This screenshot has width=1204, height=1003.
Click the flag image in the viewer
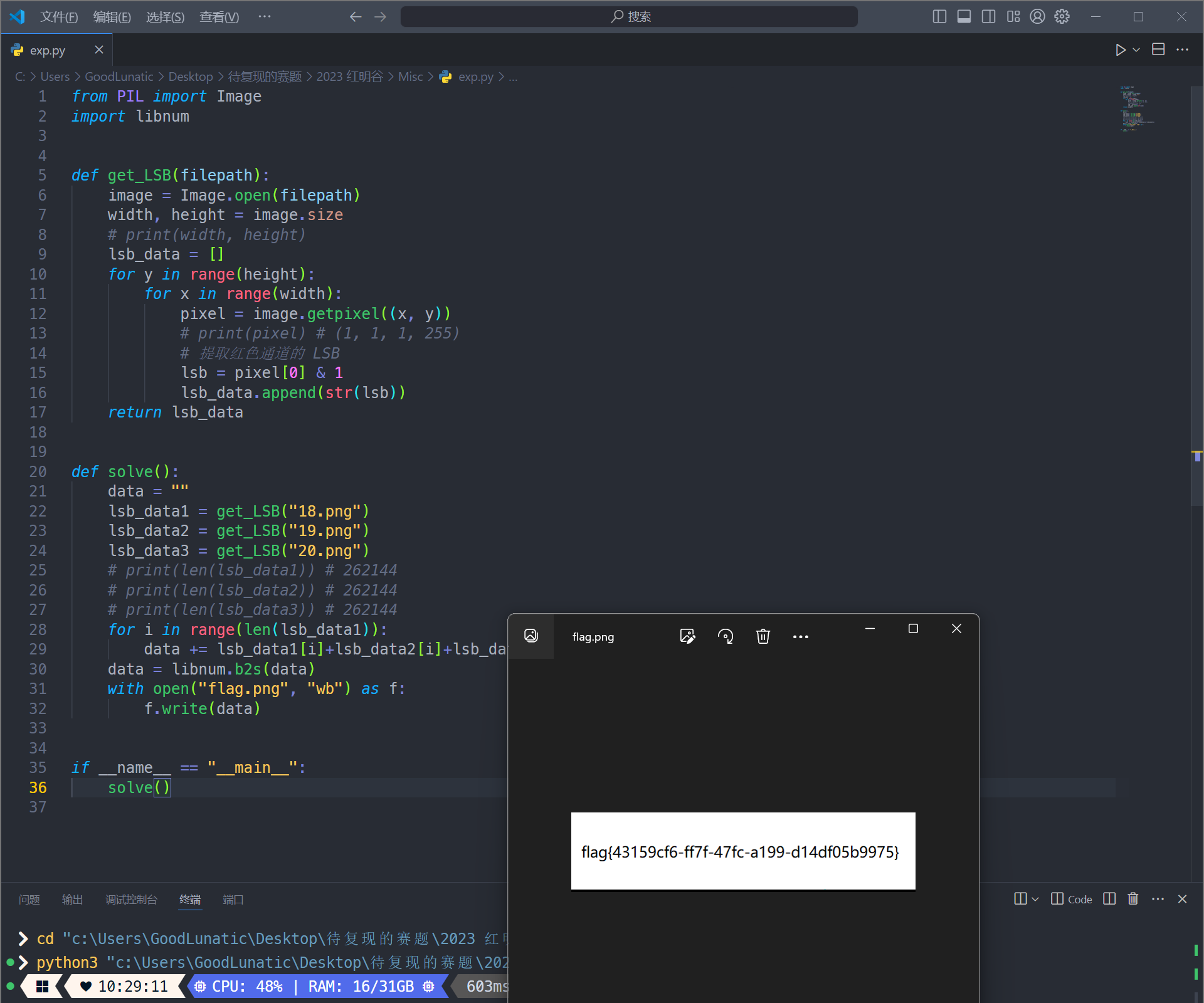(x=743, y=851)
